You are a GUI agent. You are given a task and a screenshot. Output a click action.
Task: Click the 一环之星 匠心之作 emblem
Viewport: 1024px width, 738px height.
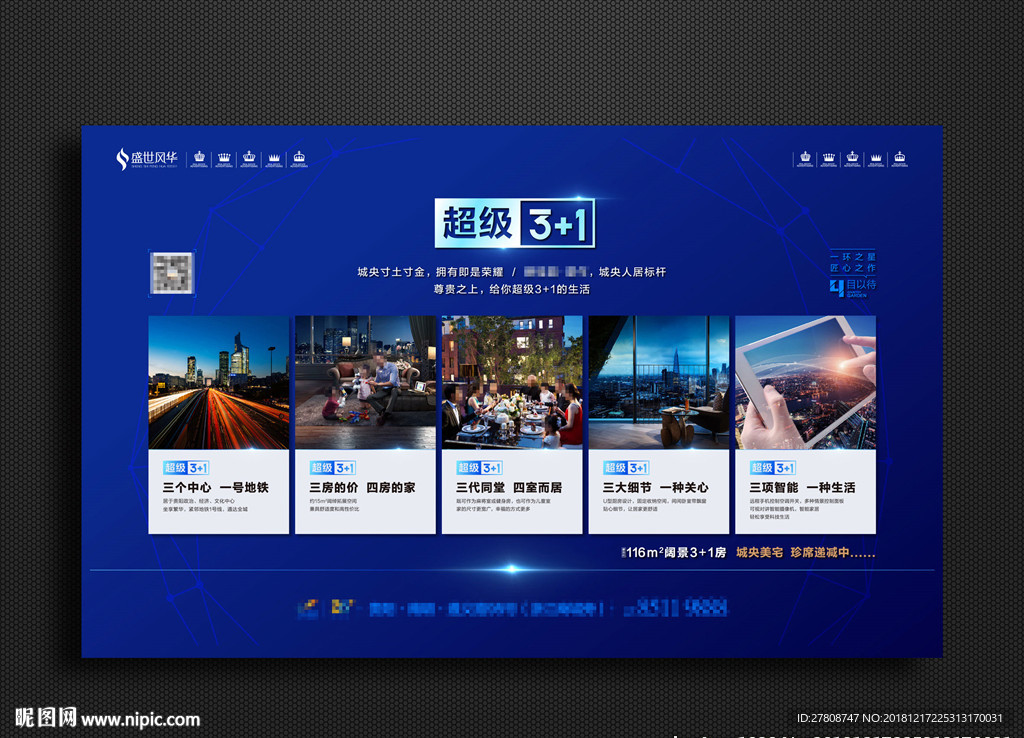tap(853, 263)
